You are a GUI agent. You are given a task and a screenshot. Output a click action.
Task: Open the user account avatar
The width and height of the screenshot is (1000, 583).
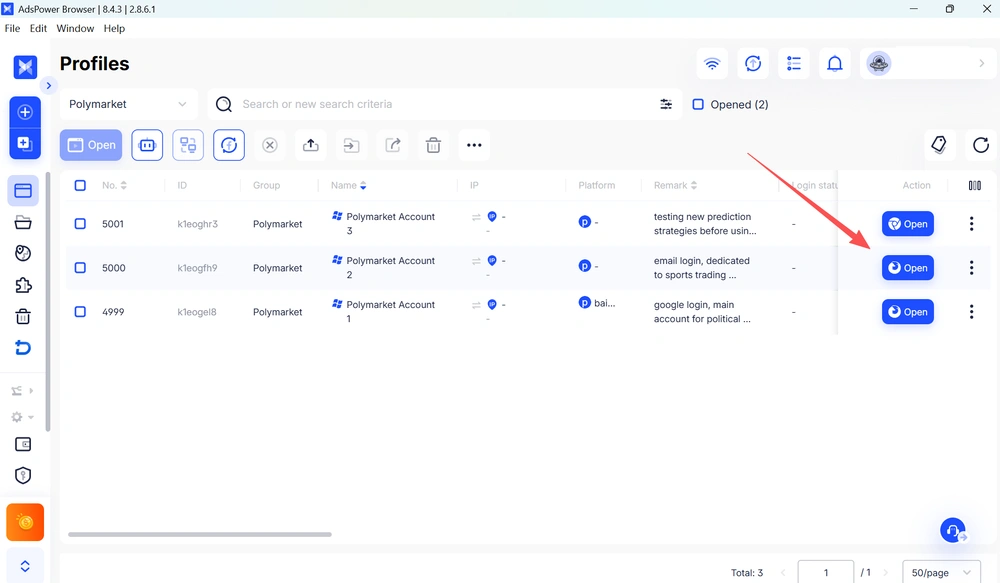(879, 63)
